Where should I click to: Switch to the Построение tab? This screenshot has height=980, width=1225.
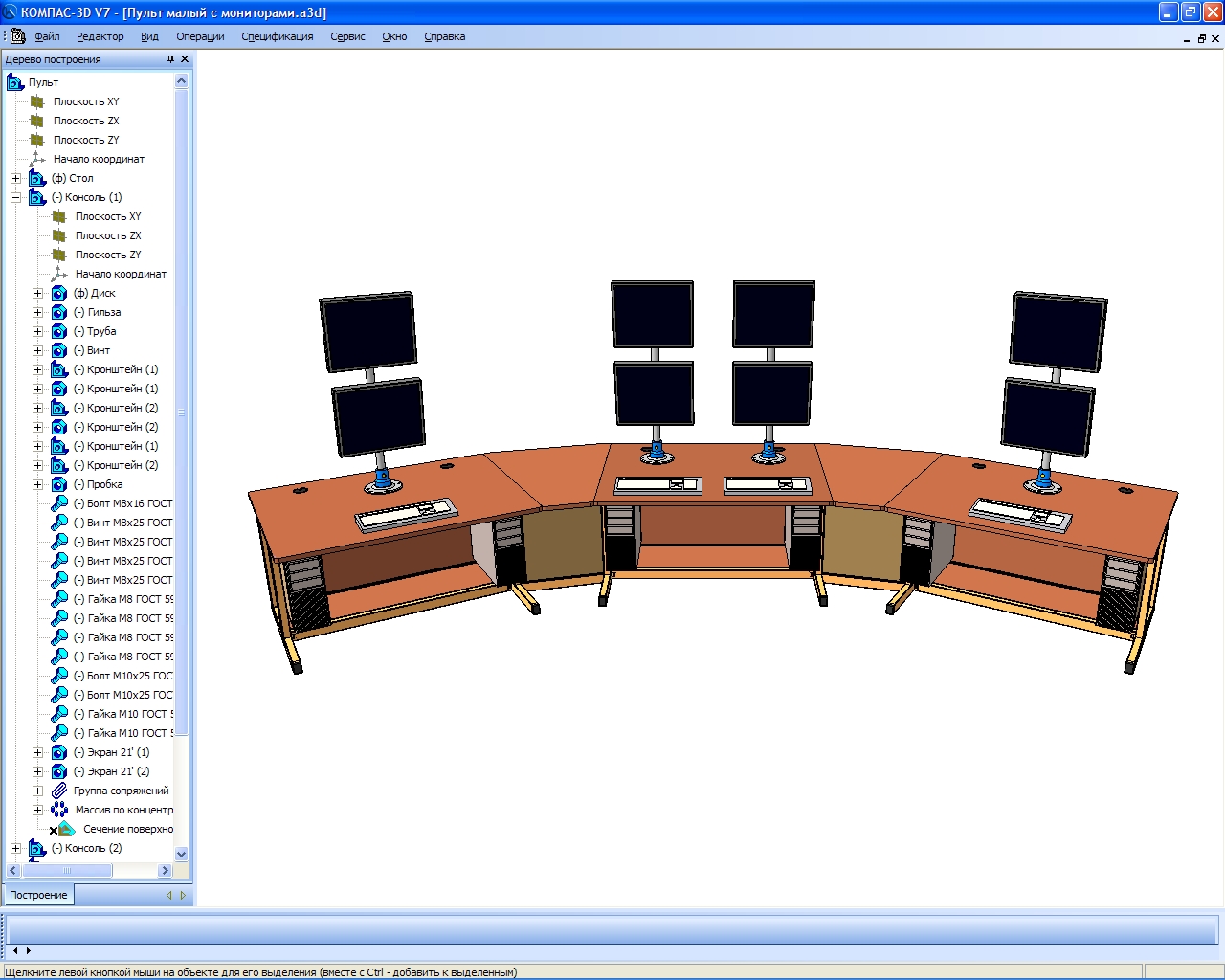point(38,895)
